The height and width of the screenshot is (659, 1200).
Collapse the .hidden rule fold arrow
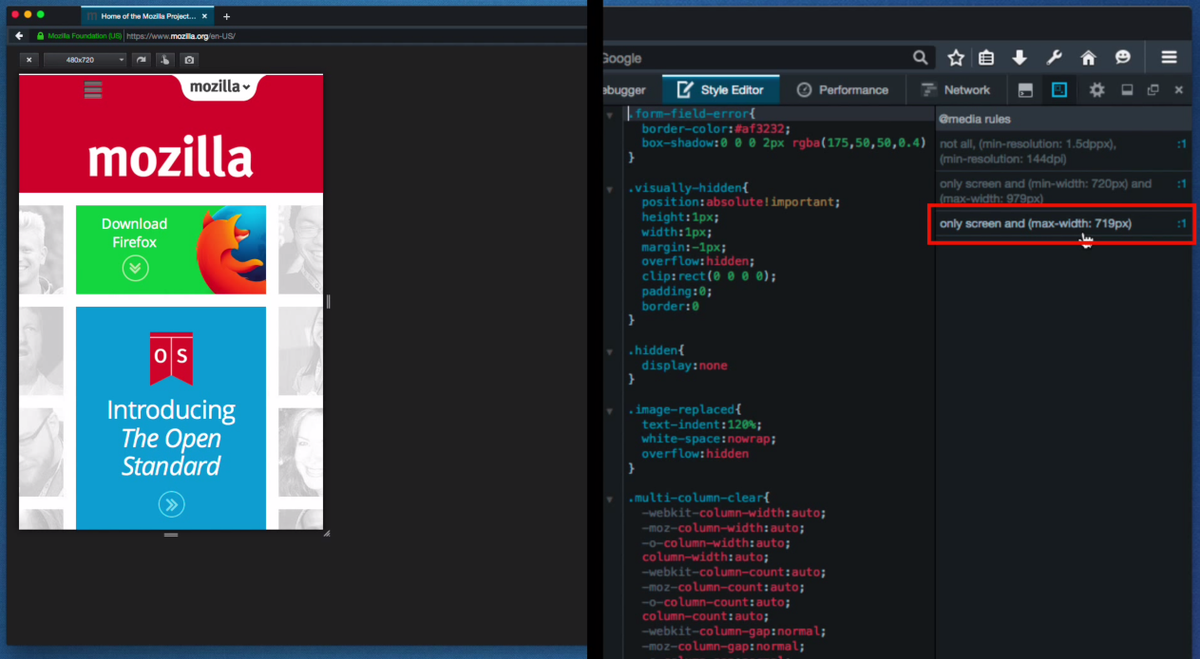[610, 352]
